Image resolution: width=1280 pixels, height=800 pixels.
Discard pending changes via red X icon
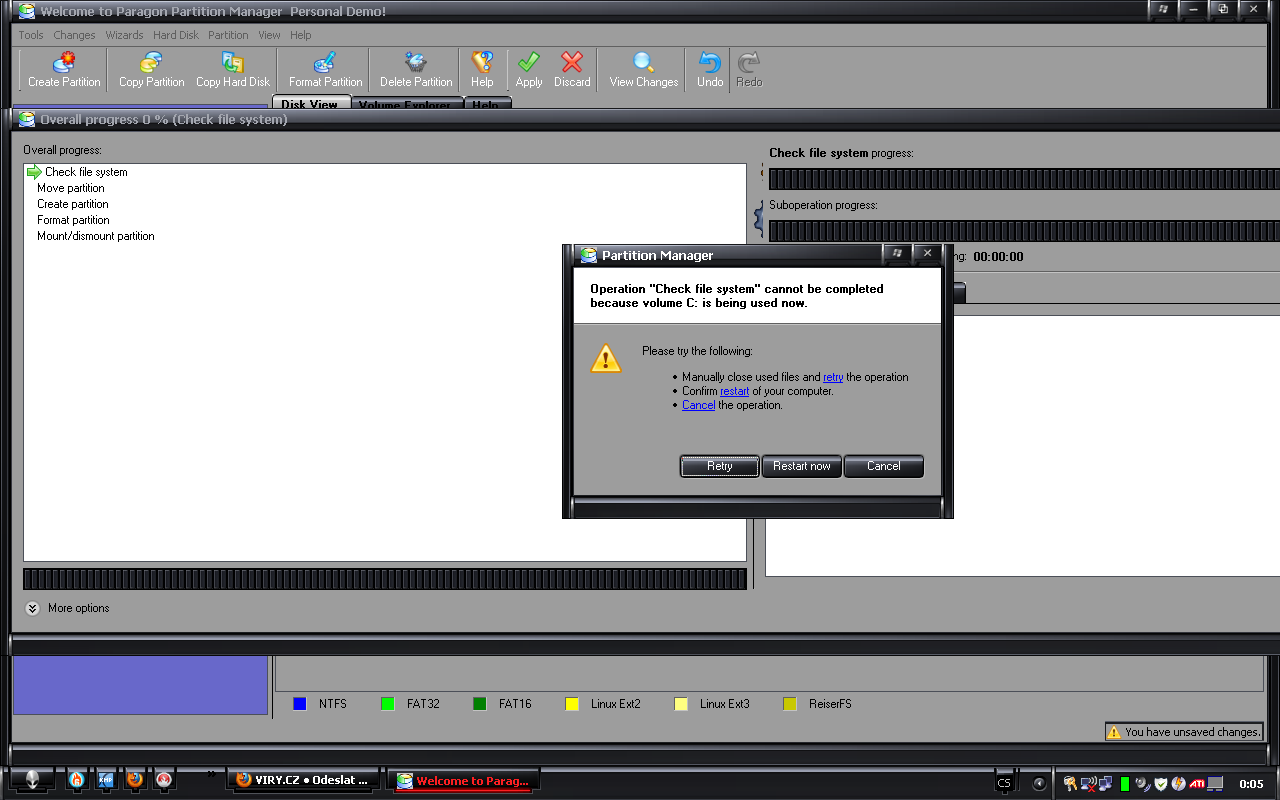click(572, 64)
